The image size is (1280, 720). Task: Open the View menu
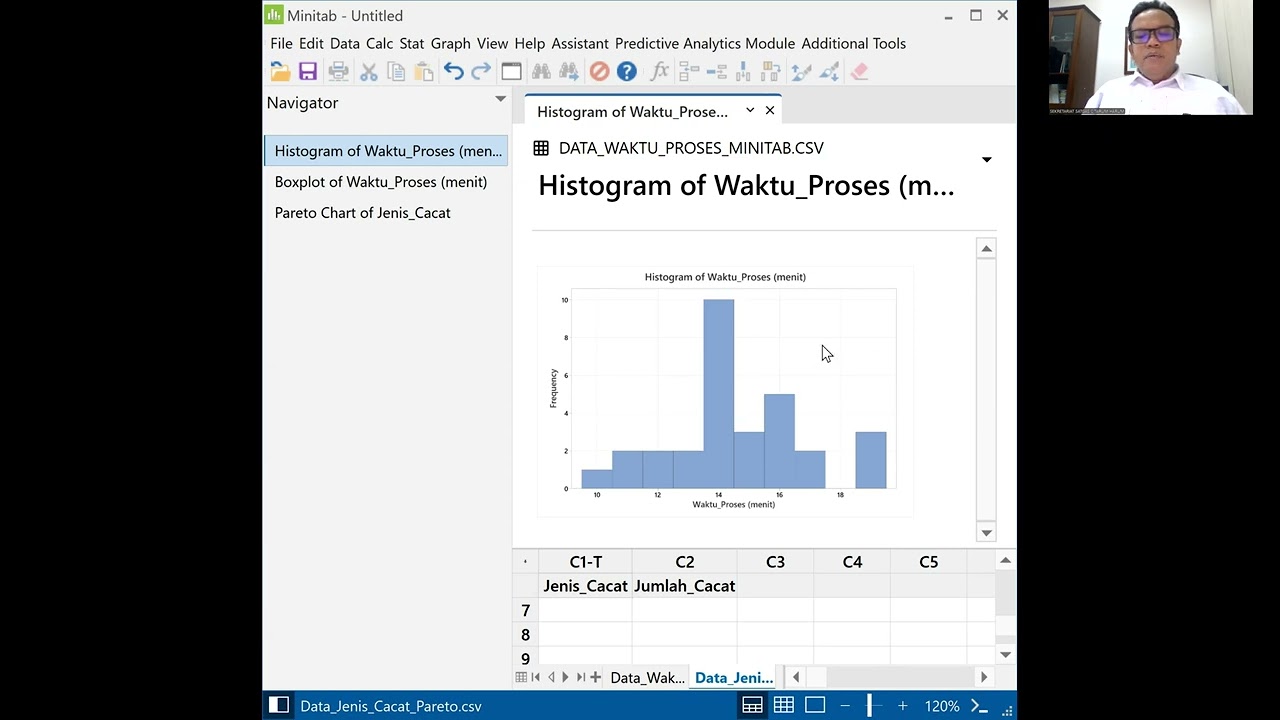(x=492, y=44)
